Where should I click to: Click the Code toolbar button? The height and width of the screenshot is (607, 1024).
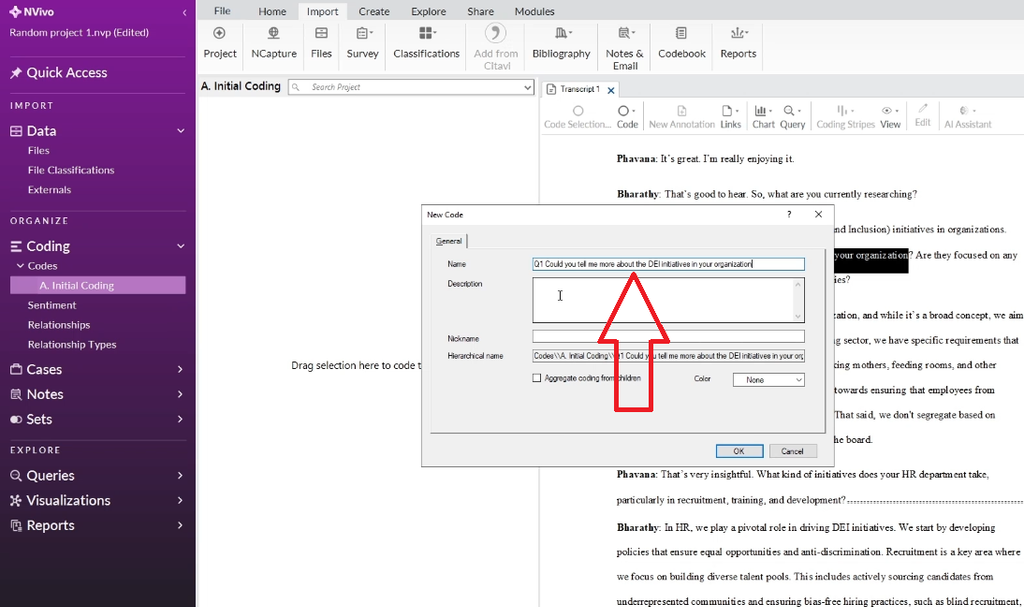point(627,117)
